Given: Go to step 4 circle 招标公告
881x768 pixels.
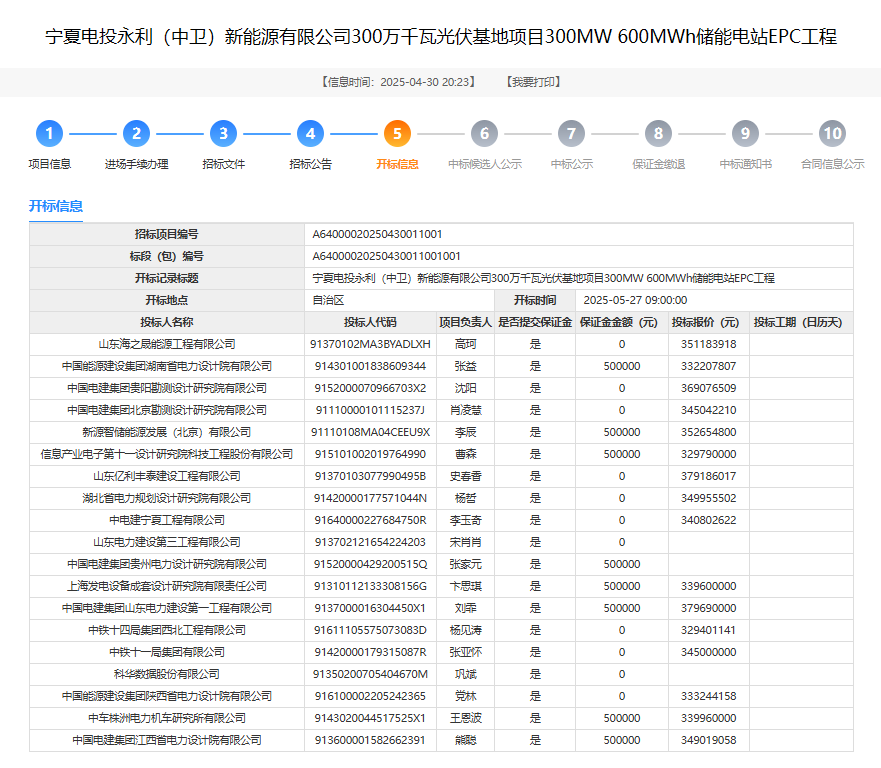Looking at the screenshot, I should [310, 134].
